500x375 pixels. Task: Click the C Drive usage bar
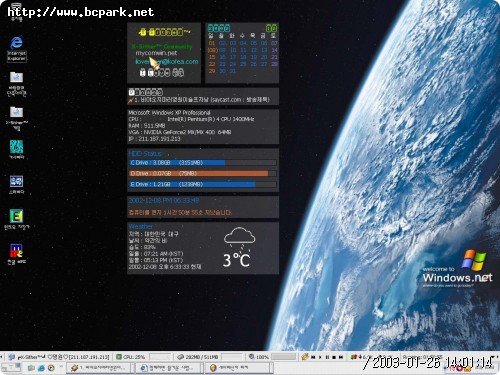[203, 163]
